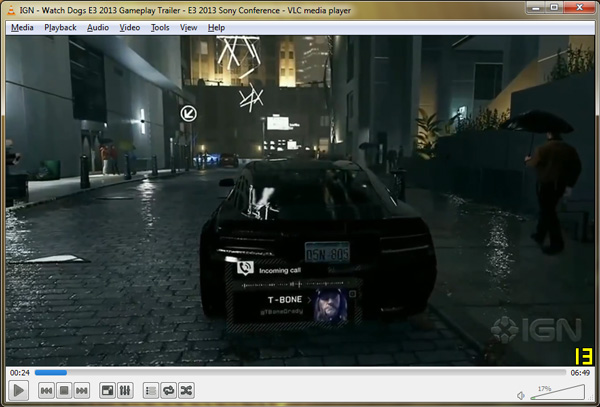Click the VLC cone icon in title bar
600x407 pixels.
(x=11, y=10)
